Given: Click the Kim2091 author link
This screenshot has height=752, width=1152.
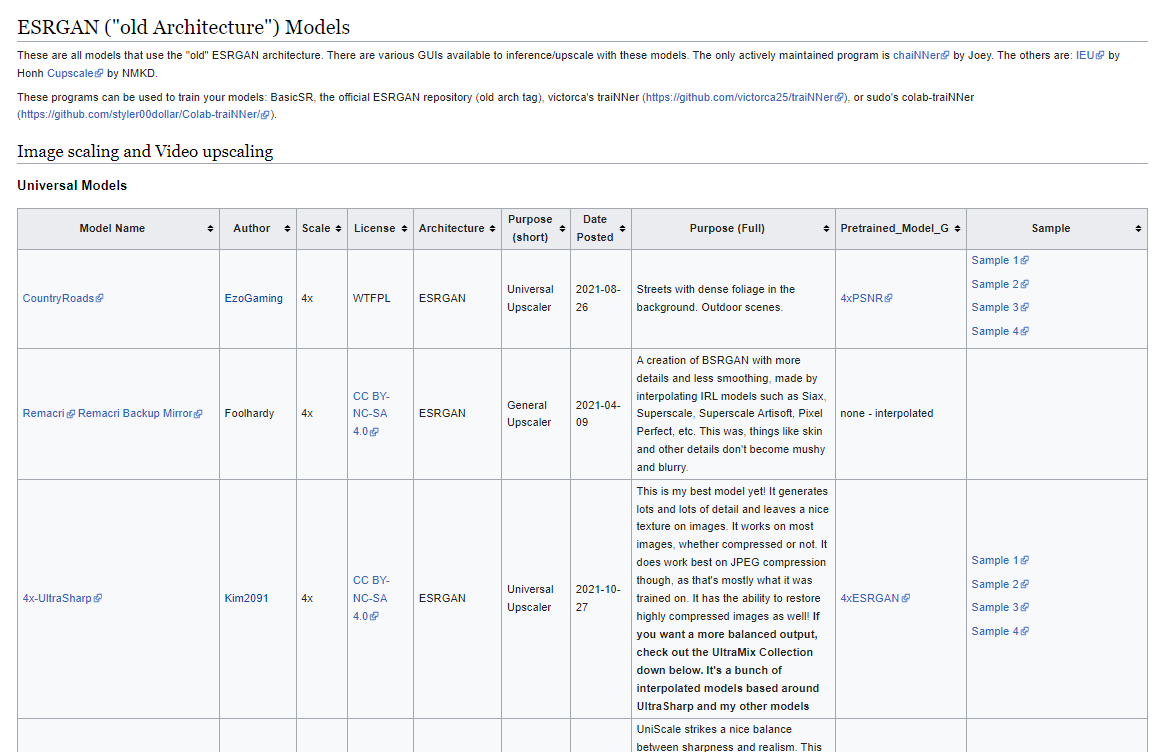Looking at the screenshot, I should point(246,598).
